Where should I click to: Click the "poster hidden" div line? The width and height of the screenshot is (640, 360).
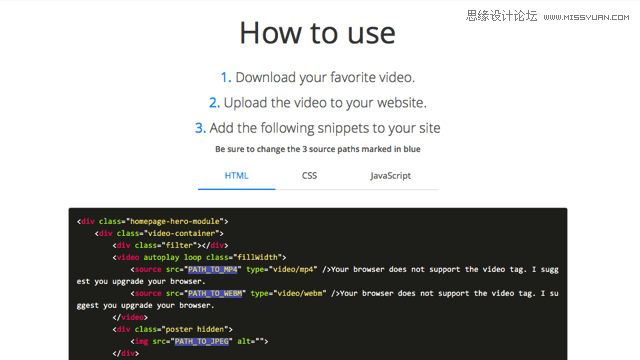coord(172,329)
